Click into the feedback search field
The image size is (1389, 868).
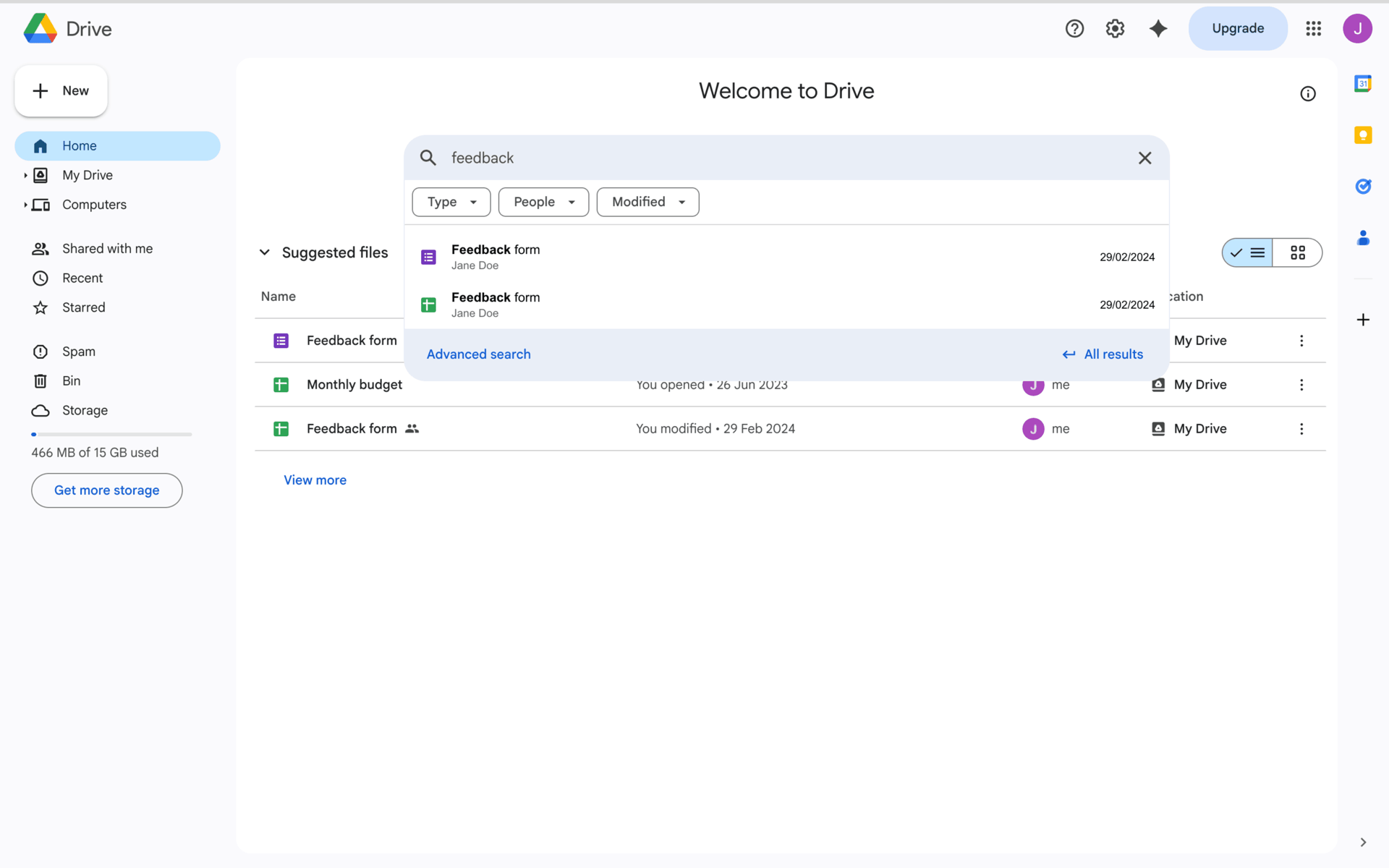tap(786, 158)
